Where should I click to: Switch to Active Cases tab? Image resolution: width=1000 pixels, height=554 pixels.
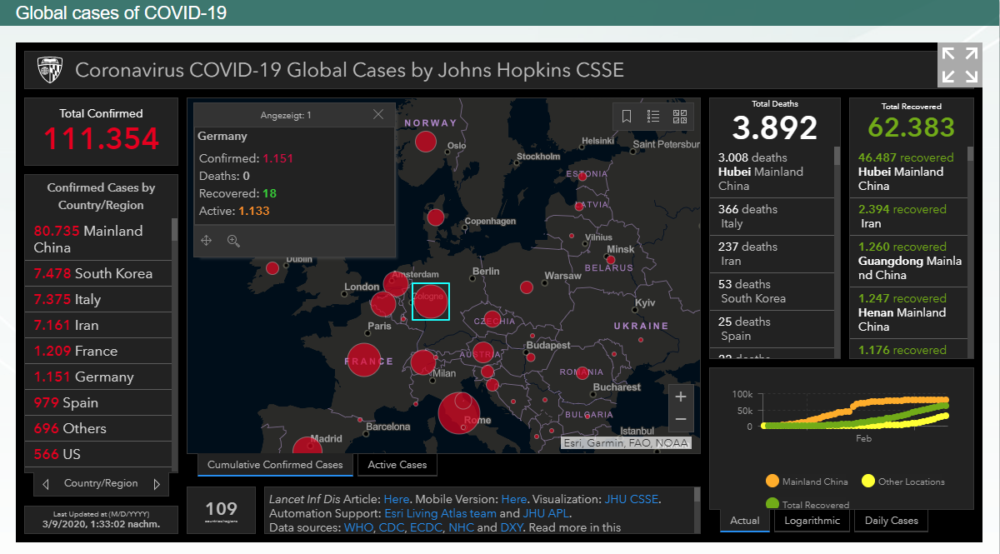(397, 465)
